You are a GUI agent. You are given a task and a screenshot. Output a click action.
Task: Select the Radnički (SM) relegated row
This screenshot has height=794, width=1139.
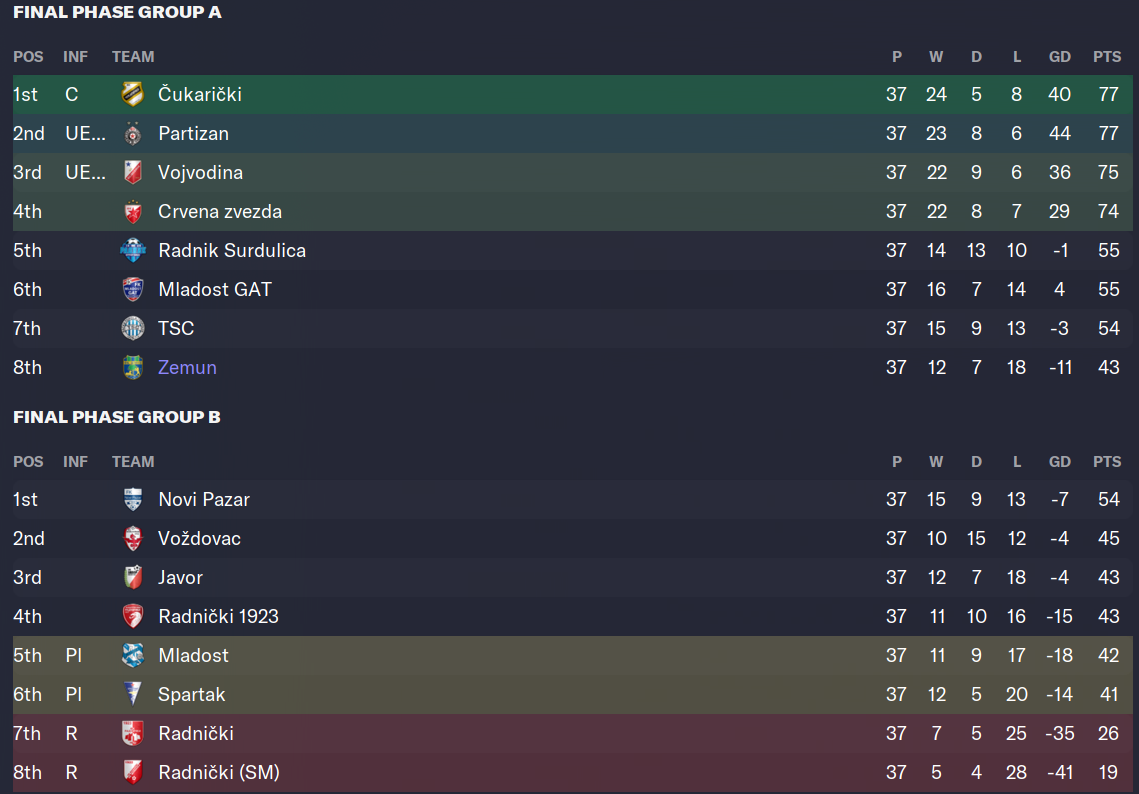[572, 772]
